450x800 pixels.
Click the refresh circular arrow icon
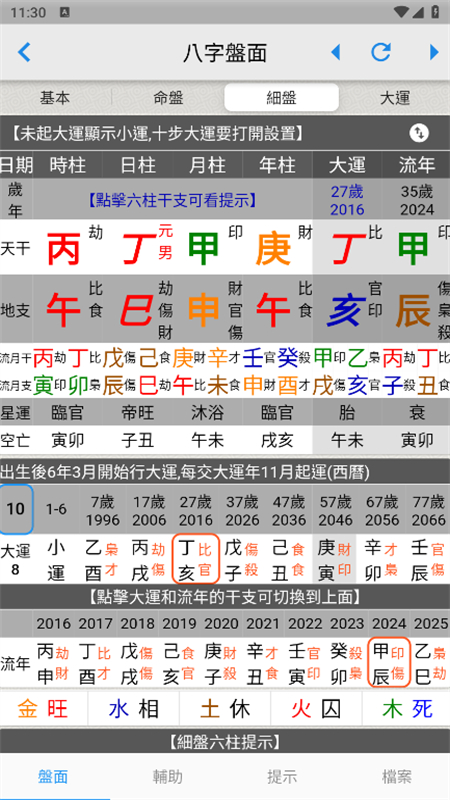coord(381,52)
